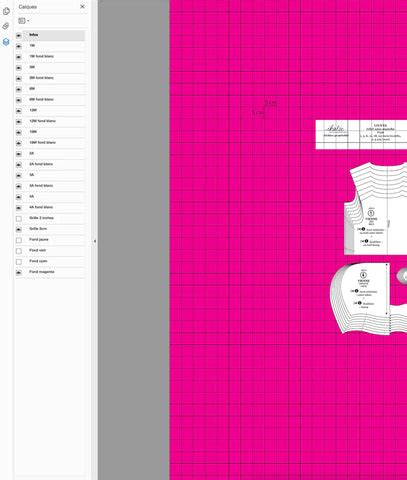This screenshot has height=480, width=407.
Task: Select the 1M fond blanc layer entry
Action: click(x=54, y=57)
